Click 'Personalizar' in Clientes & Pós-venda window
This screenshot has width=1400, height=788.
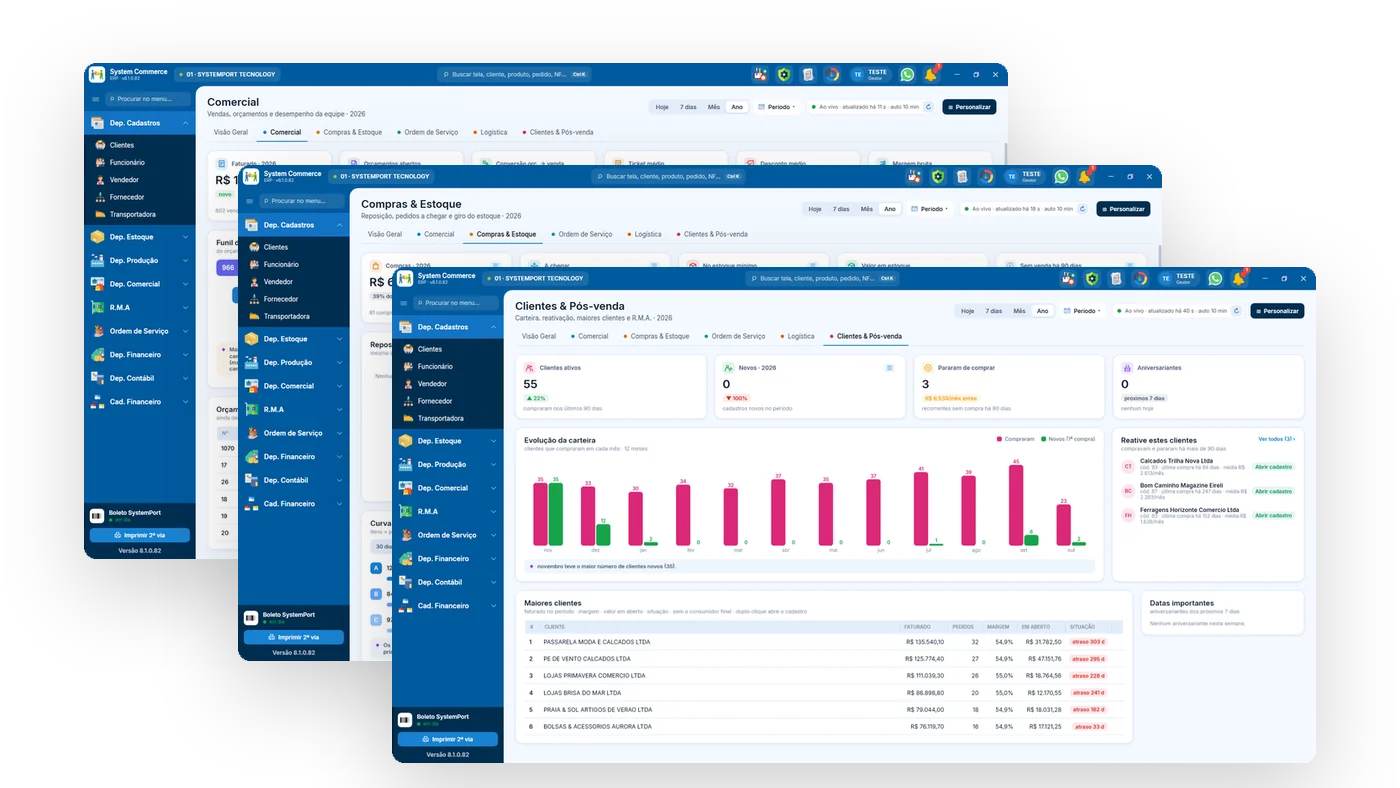tap(1277, 311)
